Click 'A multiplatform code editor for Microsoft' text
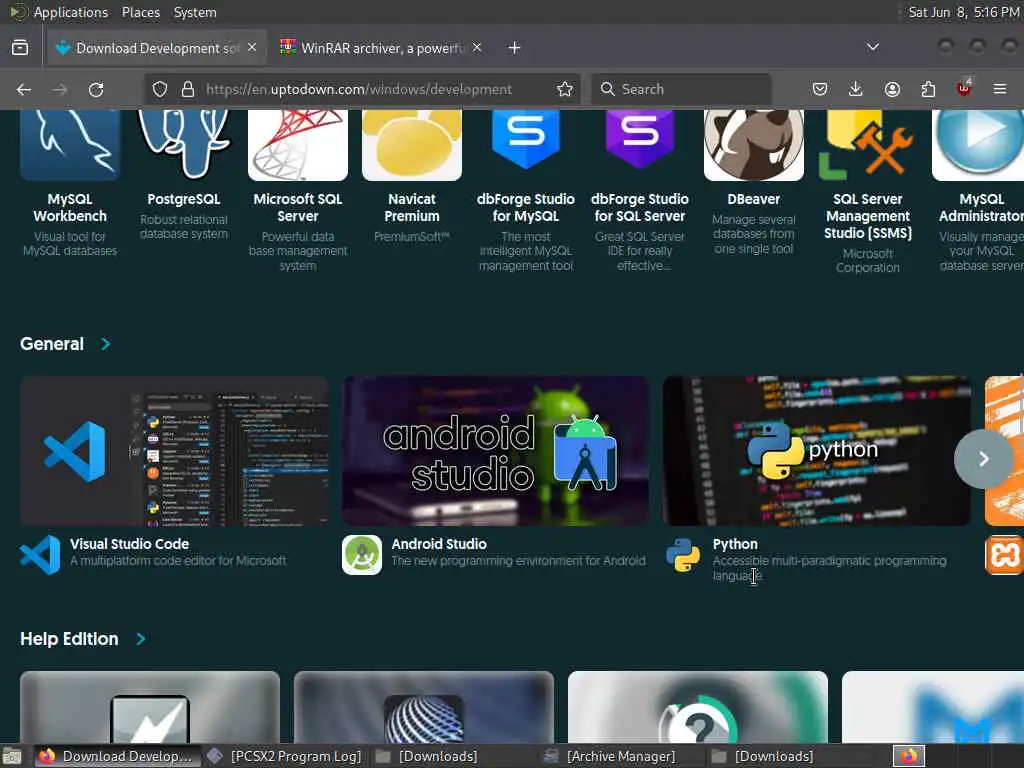The height and width of the screenshot is (768, 1024). (178, 561)
